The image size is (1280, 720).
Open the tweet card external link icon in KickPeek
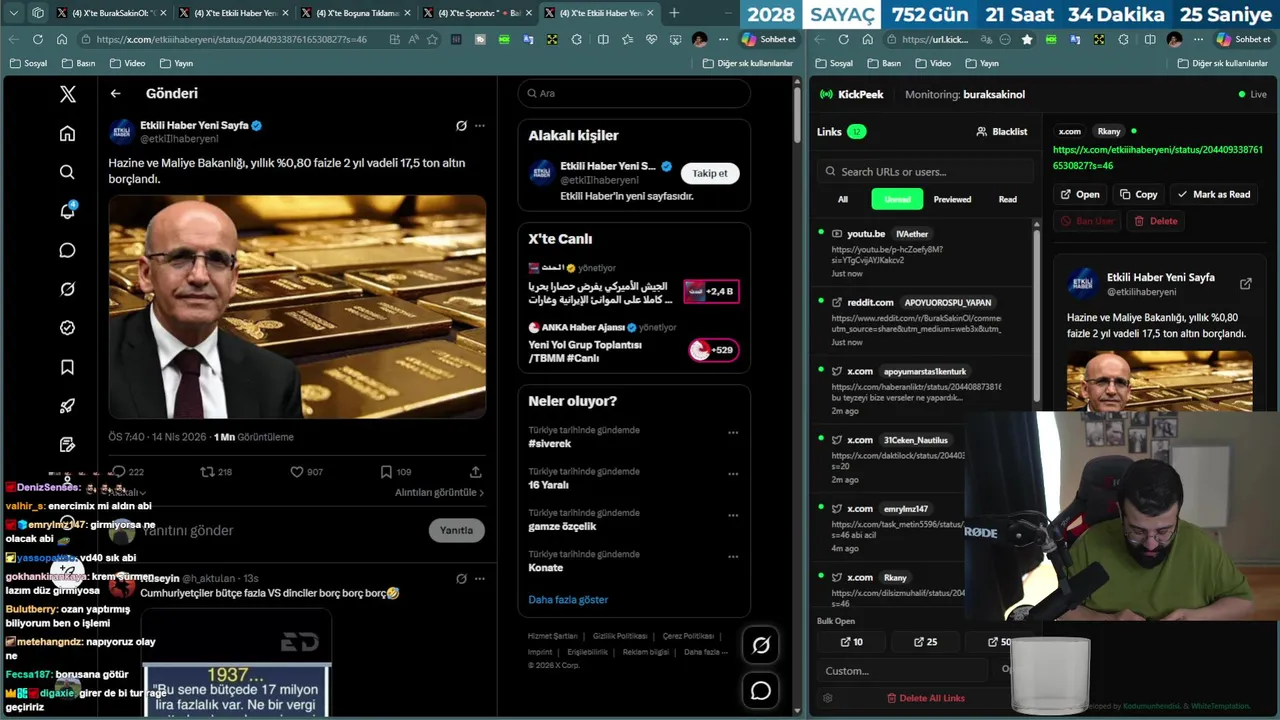point(1245,284)
